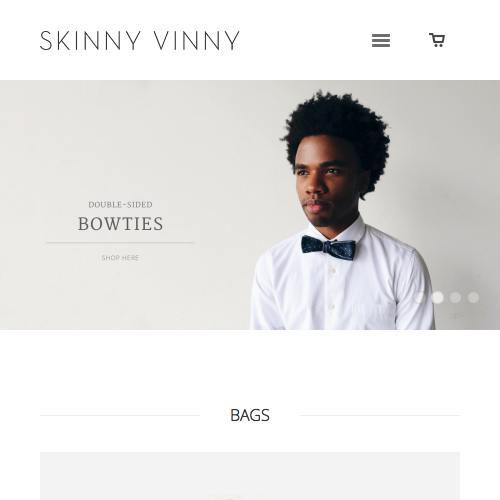
Task: Switch to the third carousel slide dot
Action: click(455, 297)
